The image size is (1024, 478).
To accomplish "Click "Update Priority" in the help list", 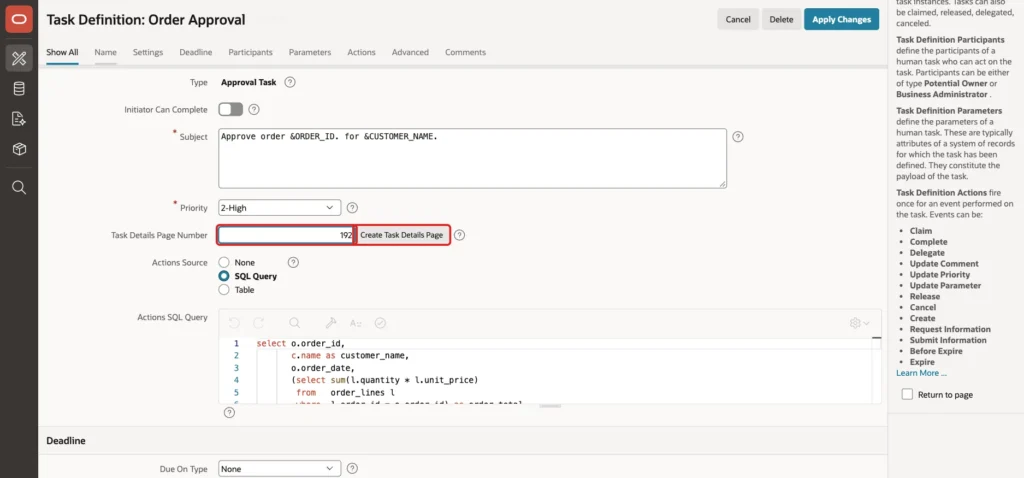I will pos(940,274).
